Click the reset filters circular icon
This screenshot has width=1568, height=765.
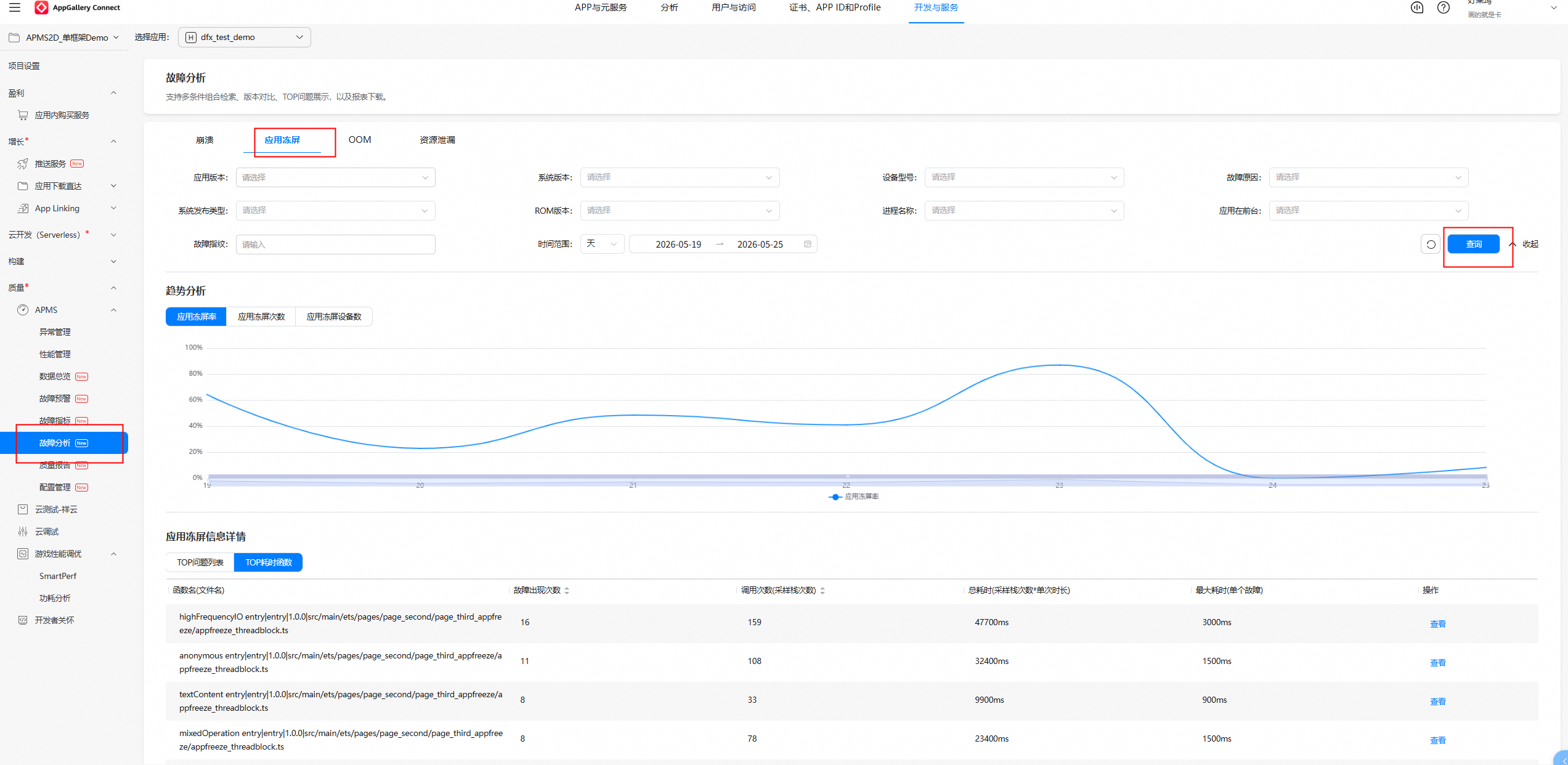click(1431, 244)
